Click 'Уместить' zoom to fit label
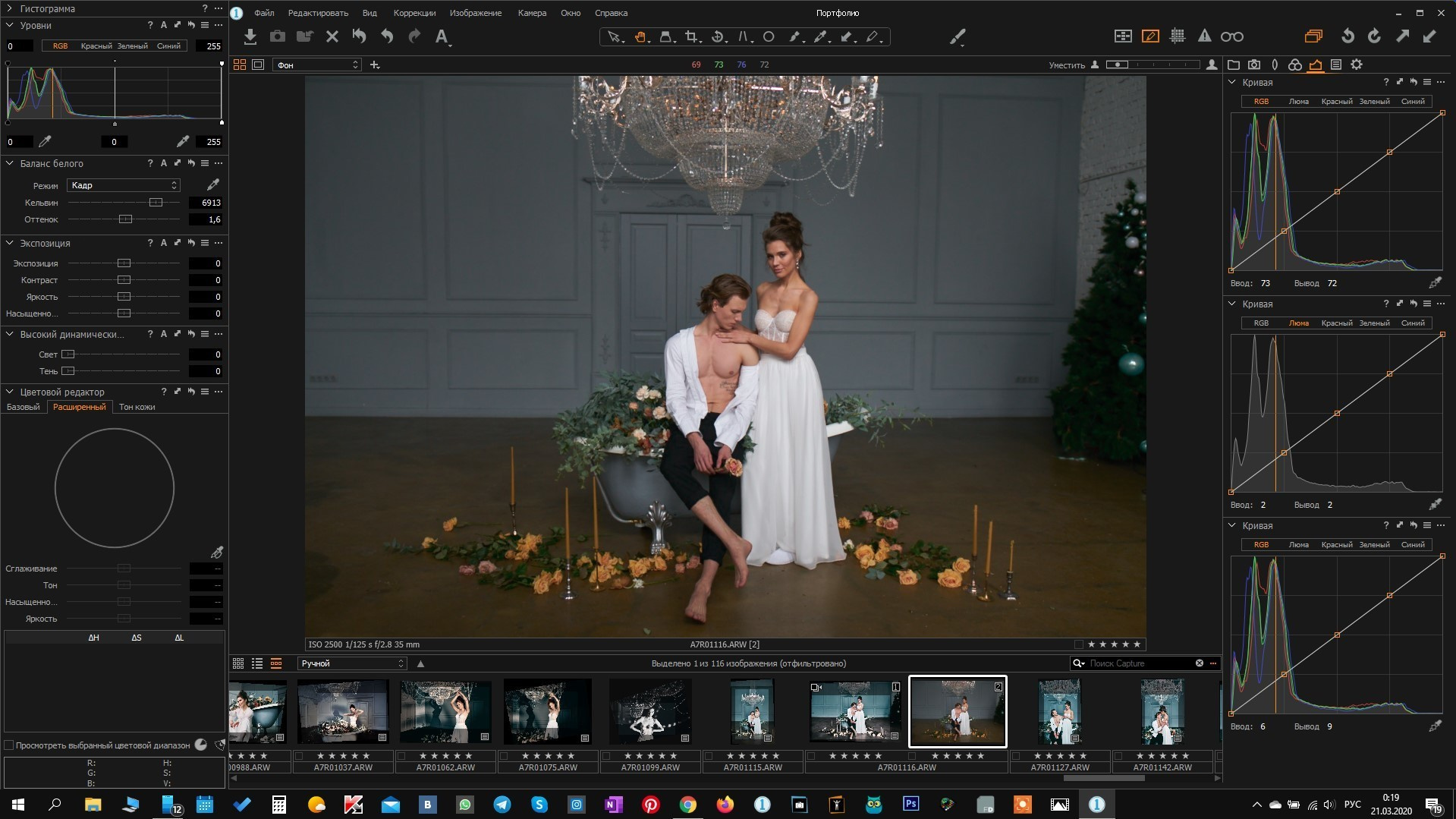This screenshot has width=1456, height=819. click(x=1066, y=65)
